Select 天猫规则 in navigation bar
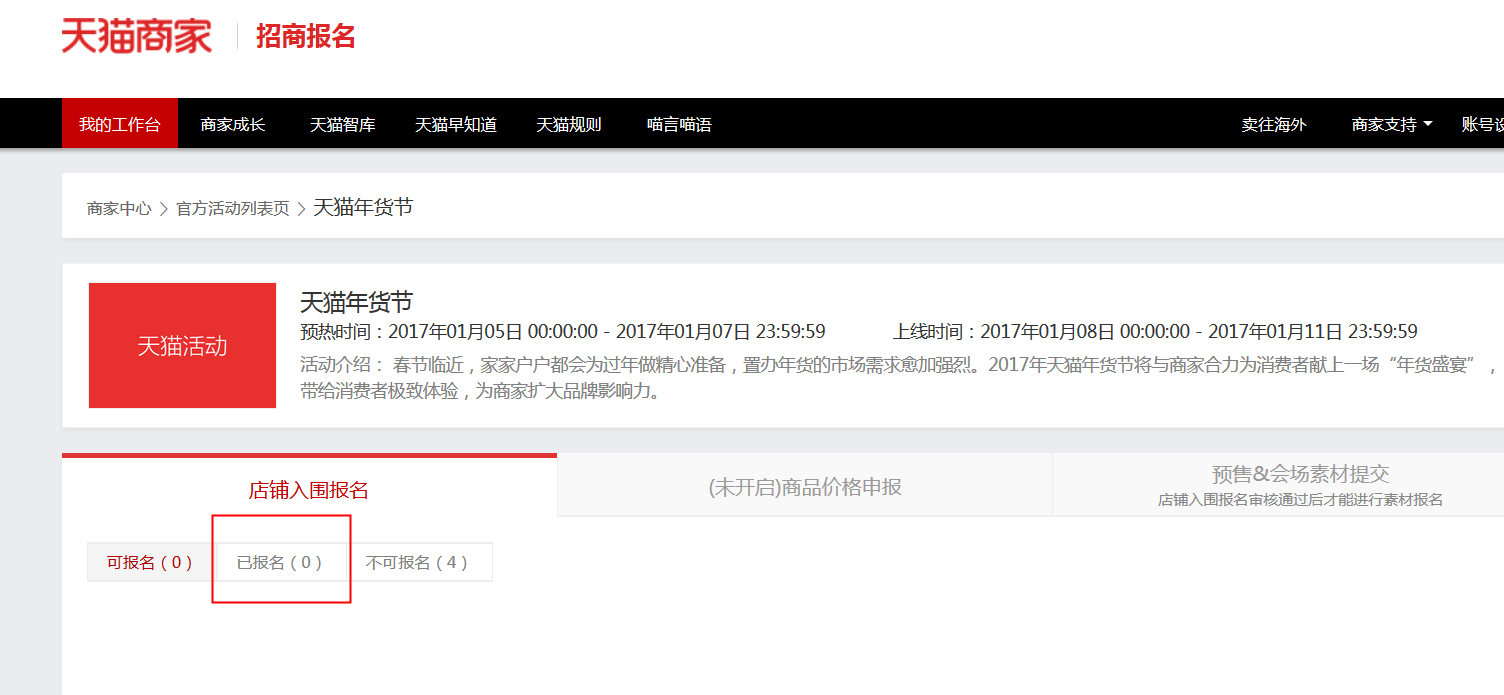Image resolution: width=1504 pixels, height=695 pixels. [x=569, y=125]
